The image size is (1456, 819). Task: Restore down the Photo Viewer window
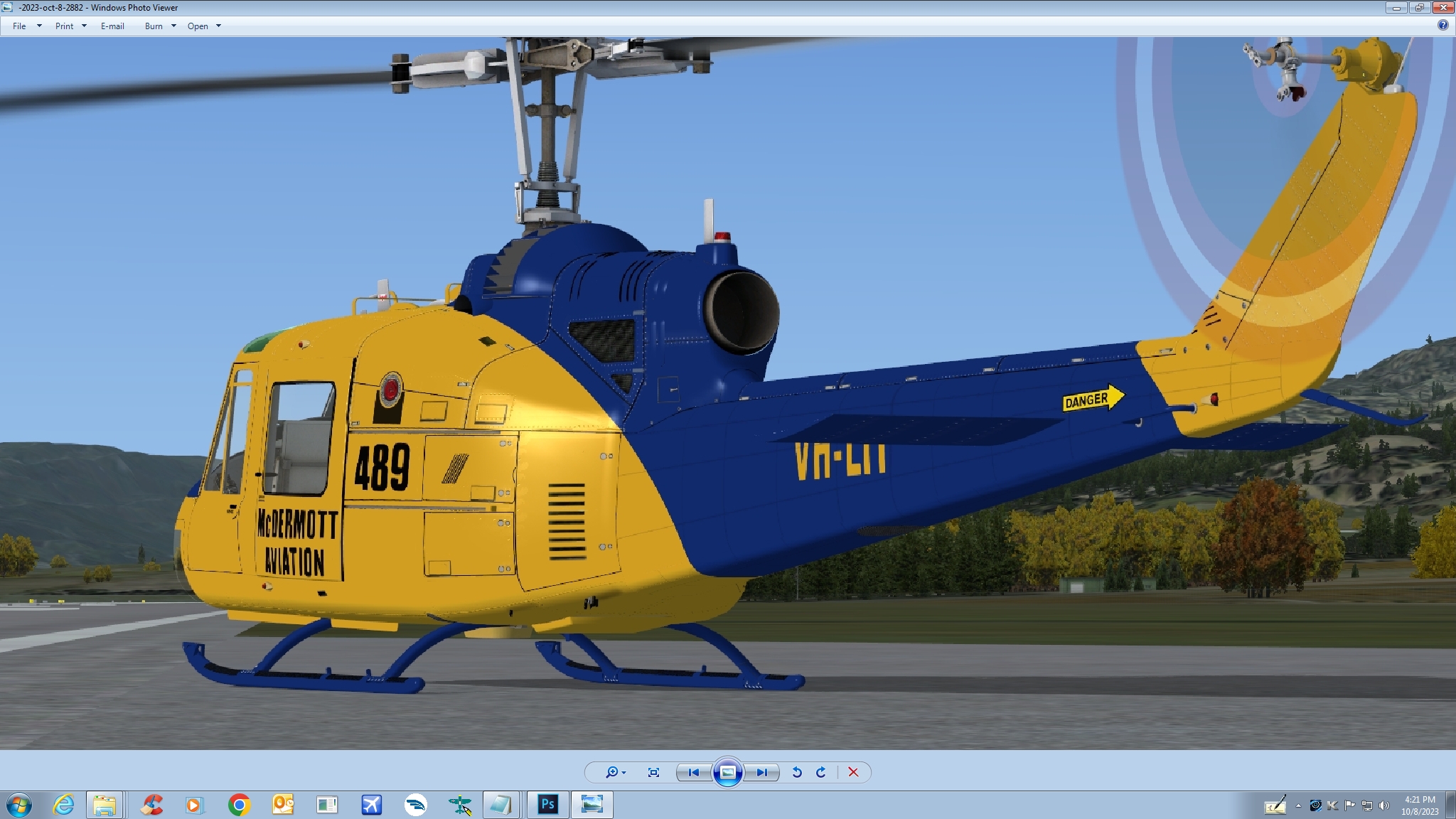coord(1419,8)
